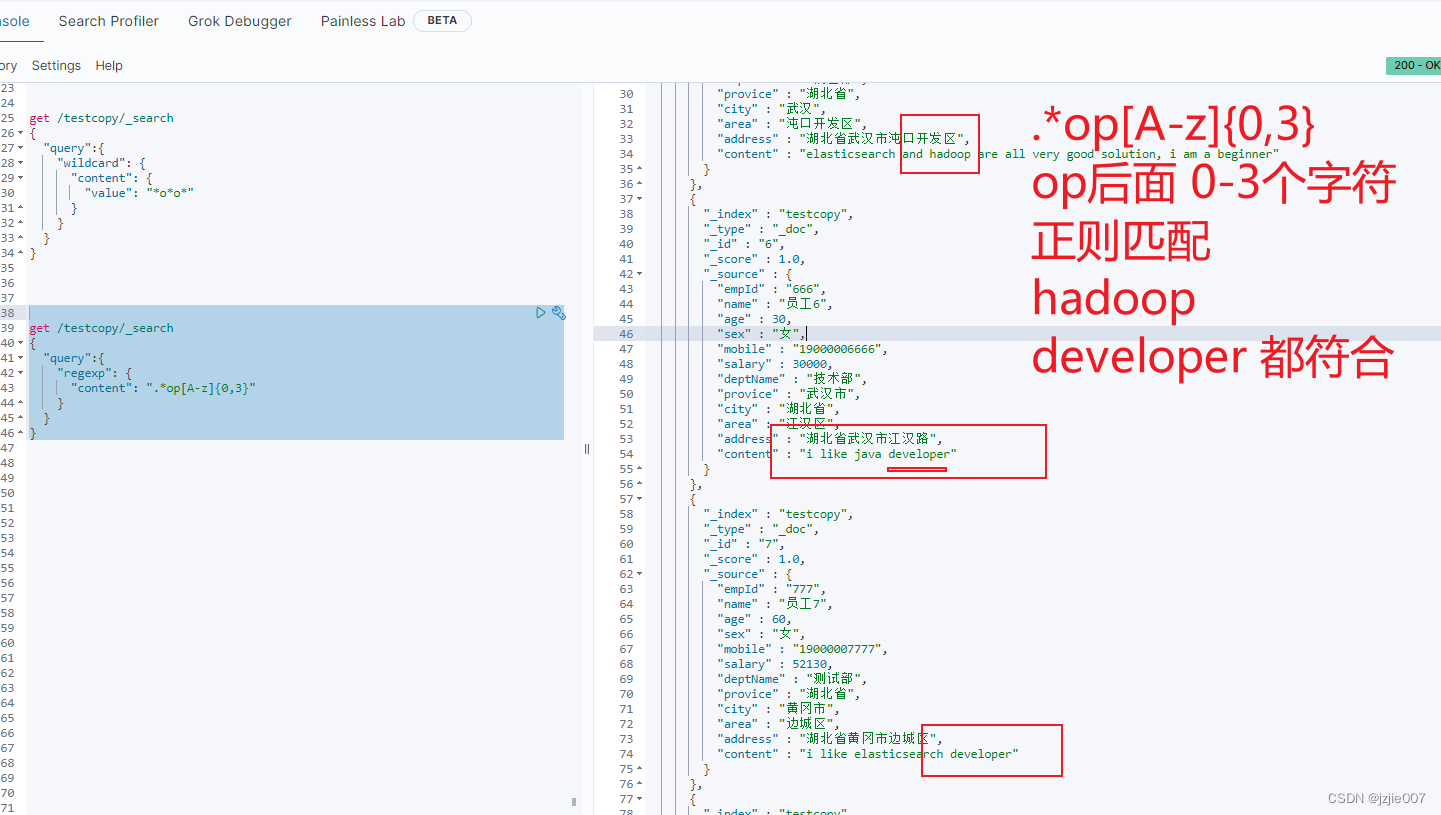Click the fold-end arrow at output line 55

click(x=640, y=469)
